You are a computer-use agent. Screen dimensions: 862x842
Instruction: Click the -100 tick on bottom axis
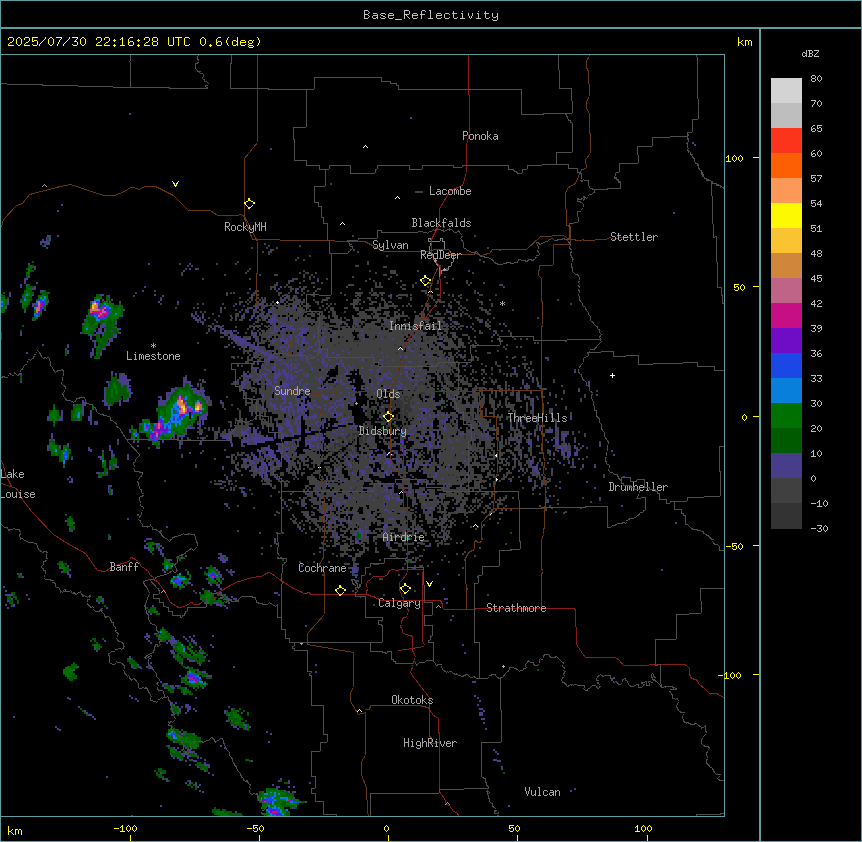[x=125, y=829]
